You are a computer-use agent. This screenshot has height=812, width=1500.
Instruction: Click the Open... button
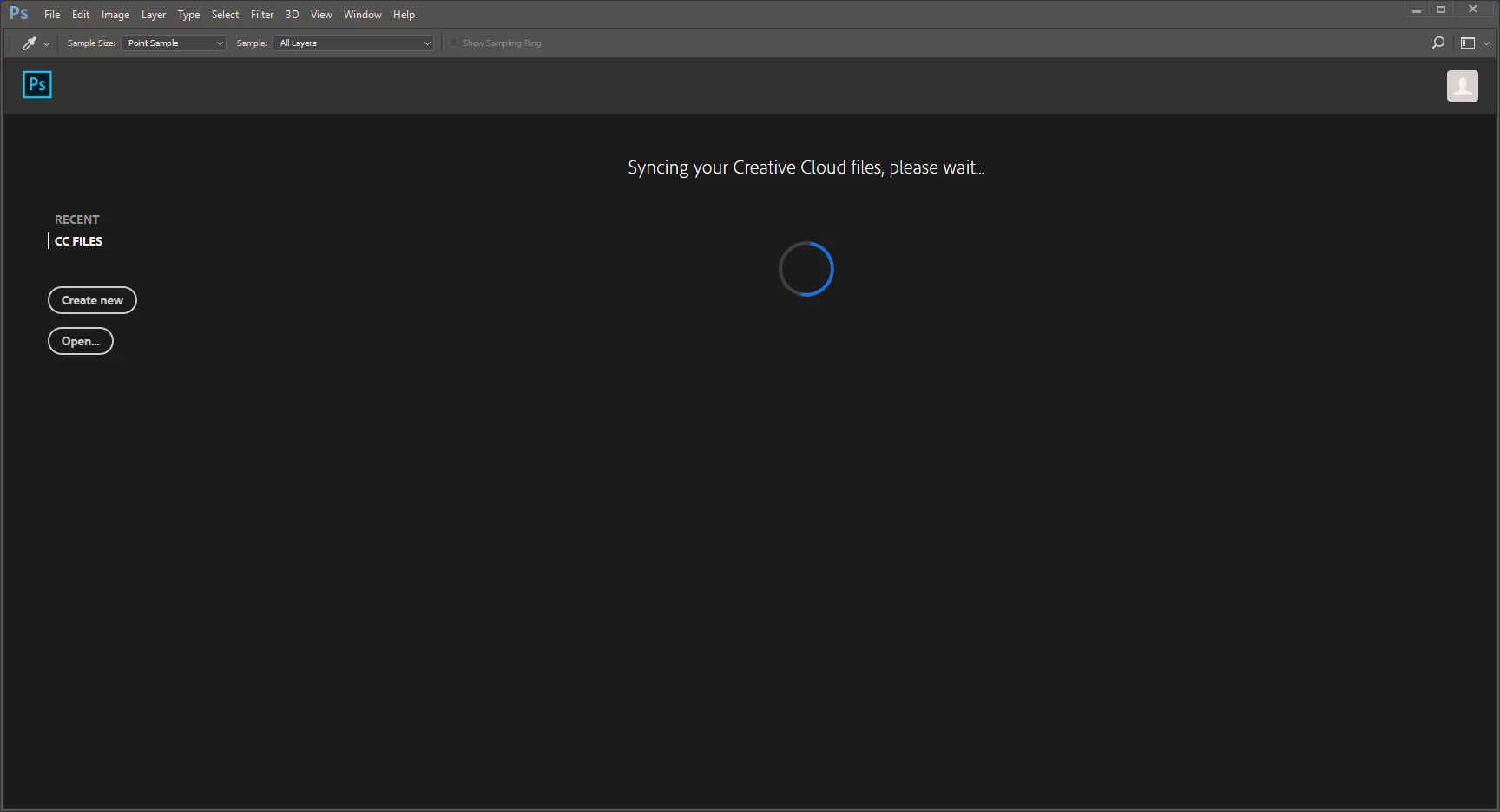(x=81, y=341)
